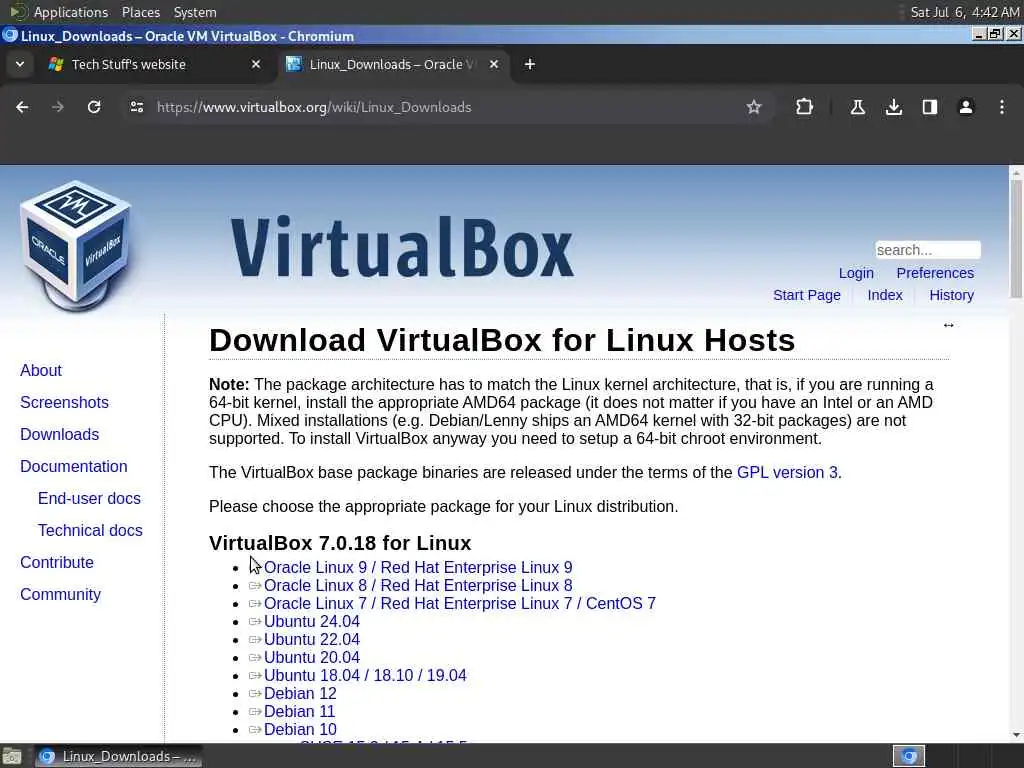1024x768 pixels.
Task: Download the Ubuntu 22.04 package
Action: (312, 639)
